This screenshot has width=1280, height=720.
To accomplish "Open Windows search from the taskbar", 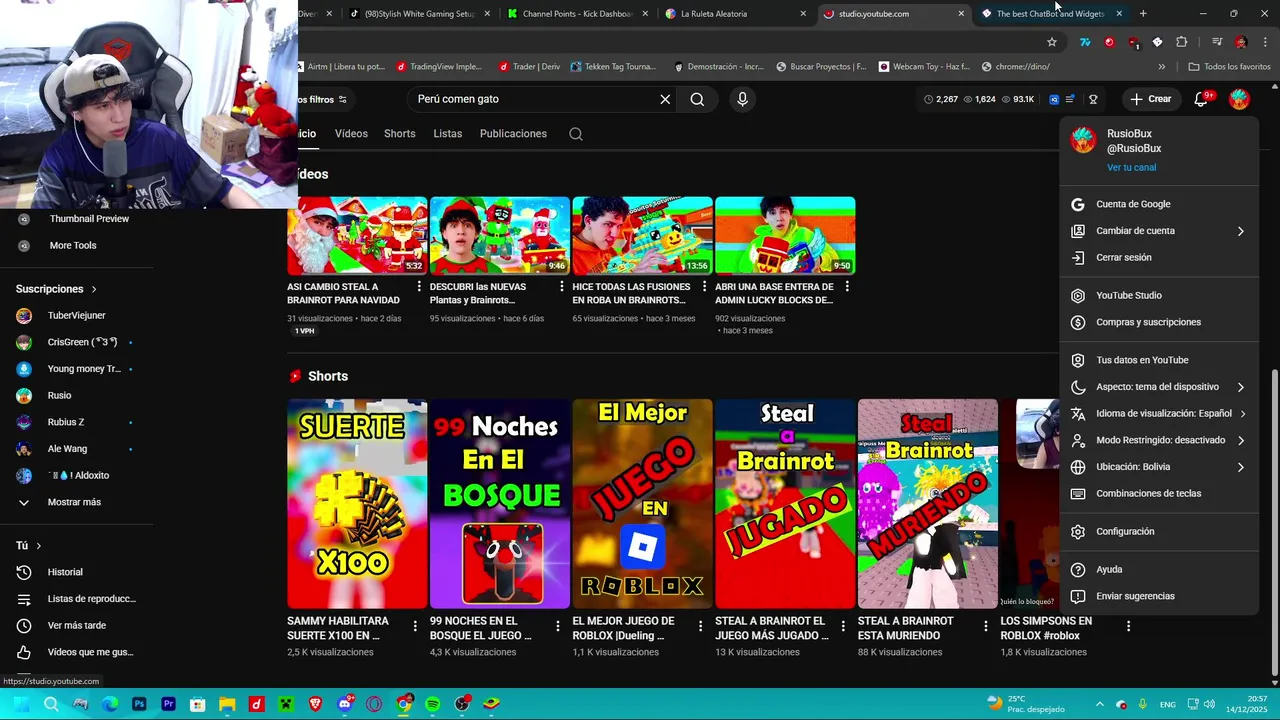I will [x=51, y=704].
